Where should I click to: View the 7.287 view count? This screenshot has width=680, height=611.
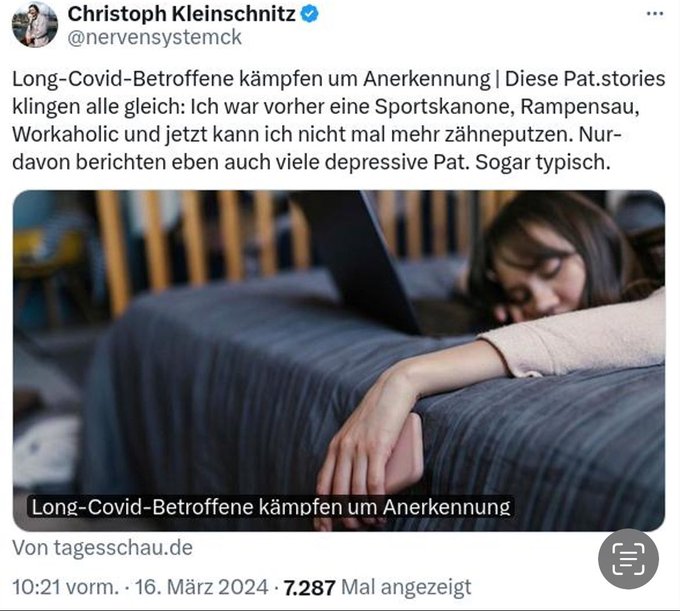309,588
